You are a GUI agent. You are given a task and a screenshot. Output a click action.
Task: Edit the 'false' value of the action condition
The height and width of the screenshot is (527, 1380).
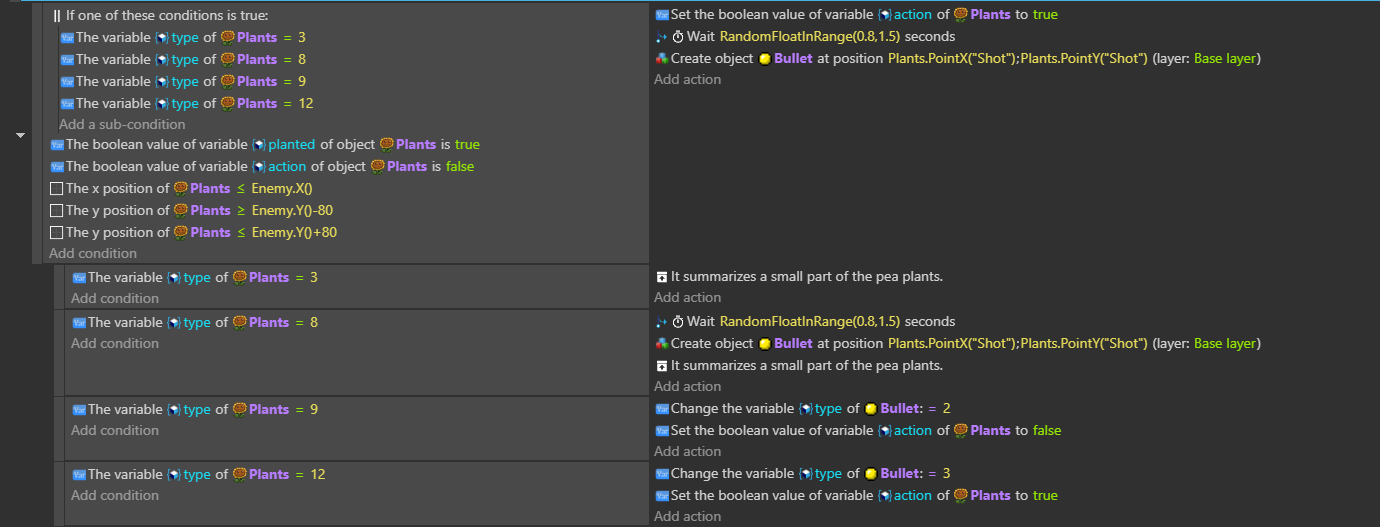click(x=460, y=167)
